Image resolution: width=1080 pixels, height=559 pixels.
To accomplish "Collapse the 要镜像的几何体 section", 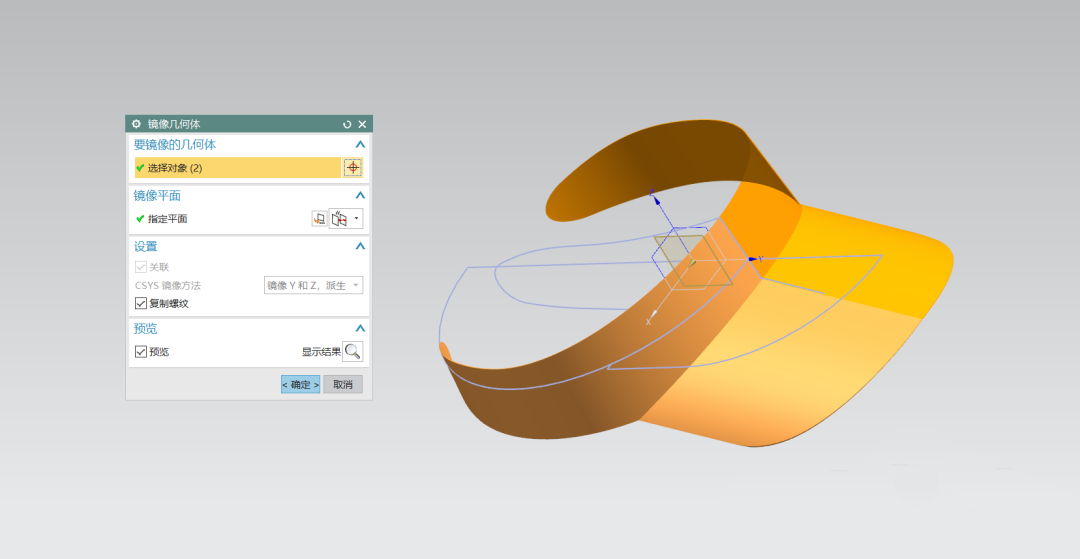I will pos(360,145).
